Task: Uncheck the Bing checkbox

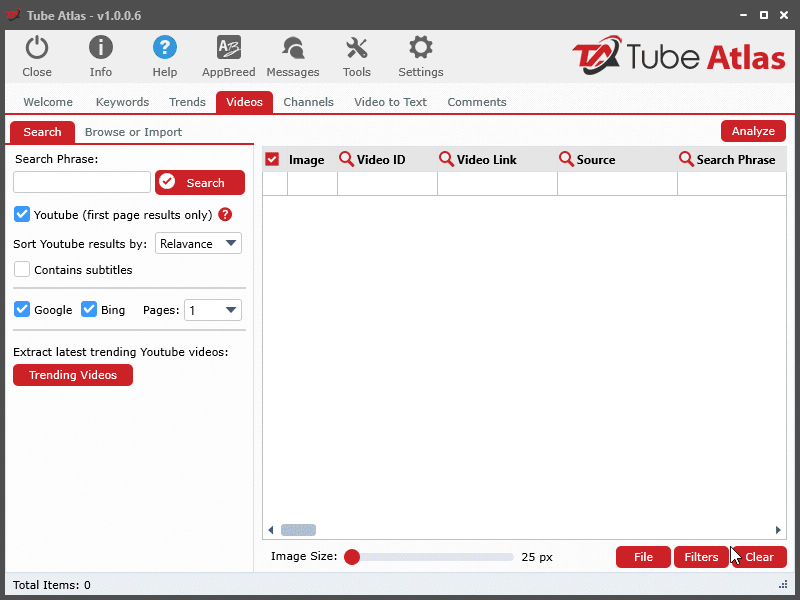Action: [x=89, y=309]
